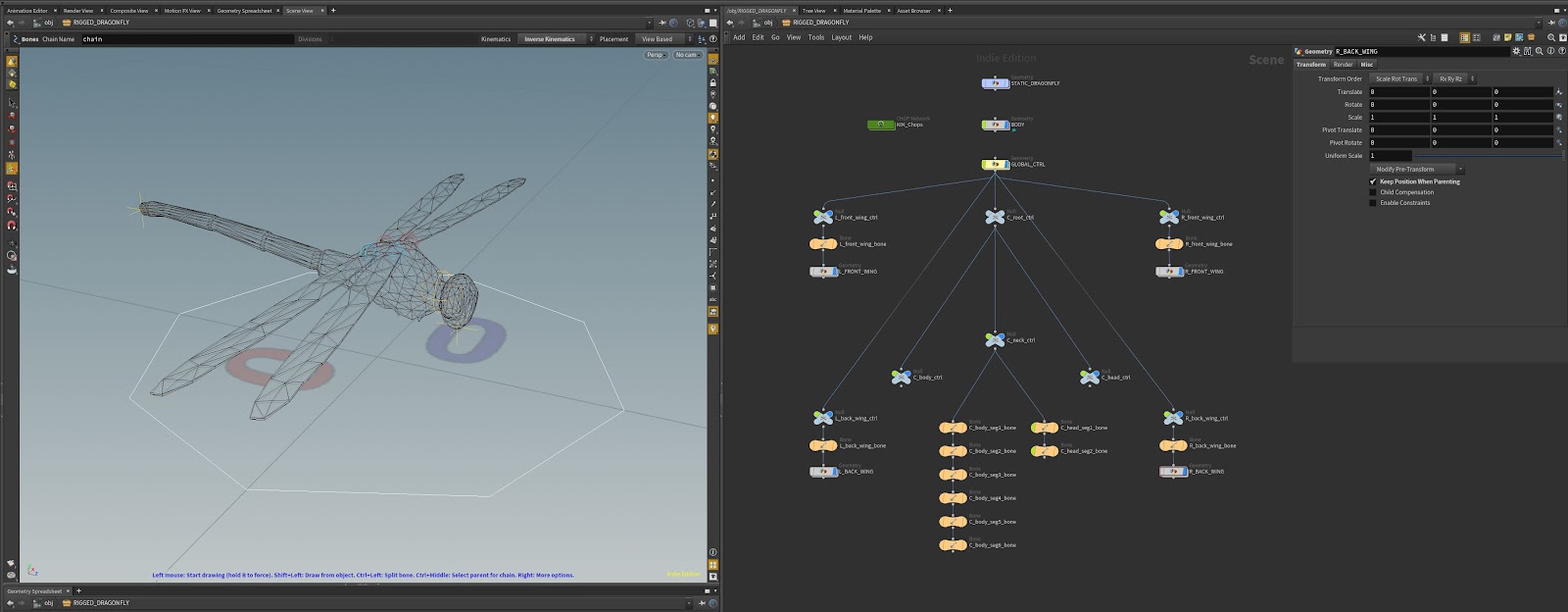Image resolution: width=1568 pixels, height=612 pixels.
Task: Click the KIN_Chops CHOP Network node icon
Action: (x=881, y=125)
